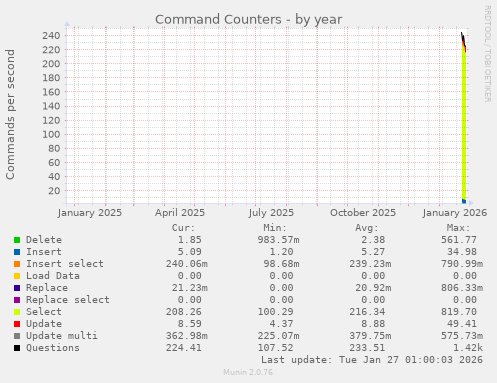Click the 'July 2025' x-axis label
The width and height of the screenshot is (497, 383).
[271, 213]
